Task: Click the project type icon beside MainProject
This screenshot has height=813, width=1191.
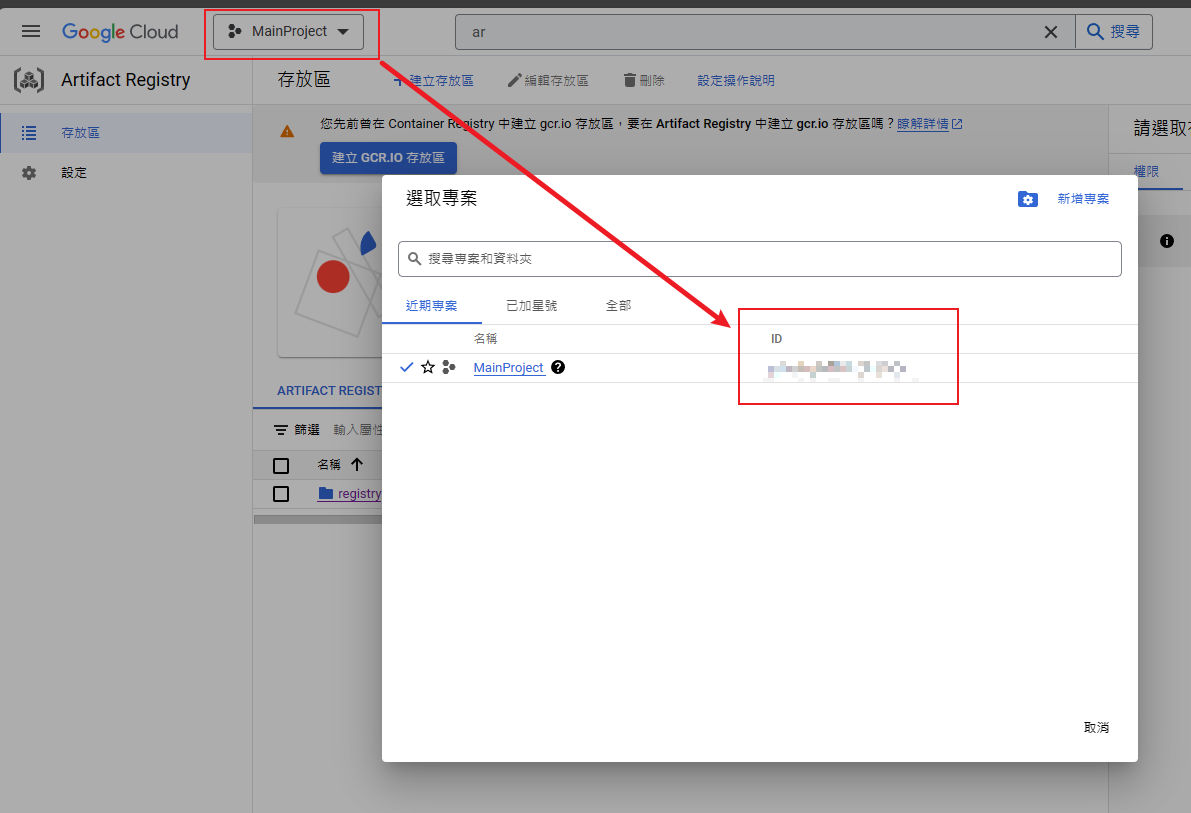Action: click(449, 368)
